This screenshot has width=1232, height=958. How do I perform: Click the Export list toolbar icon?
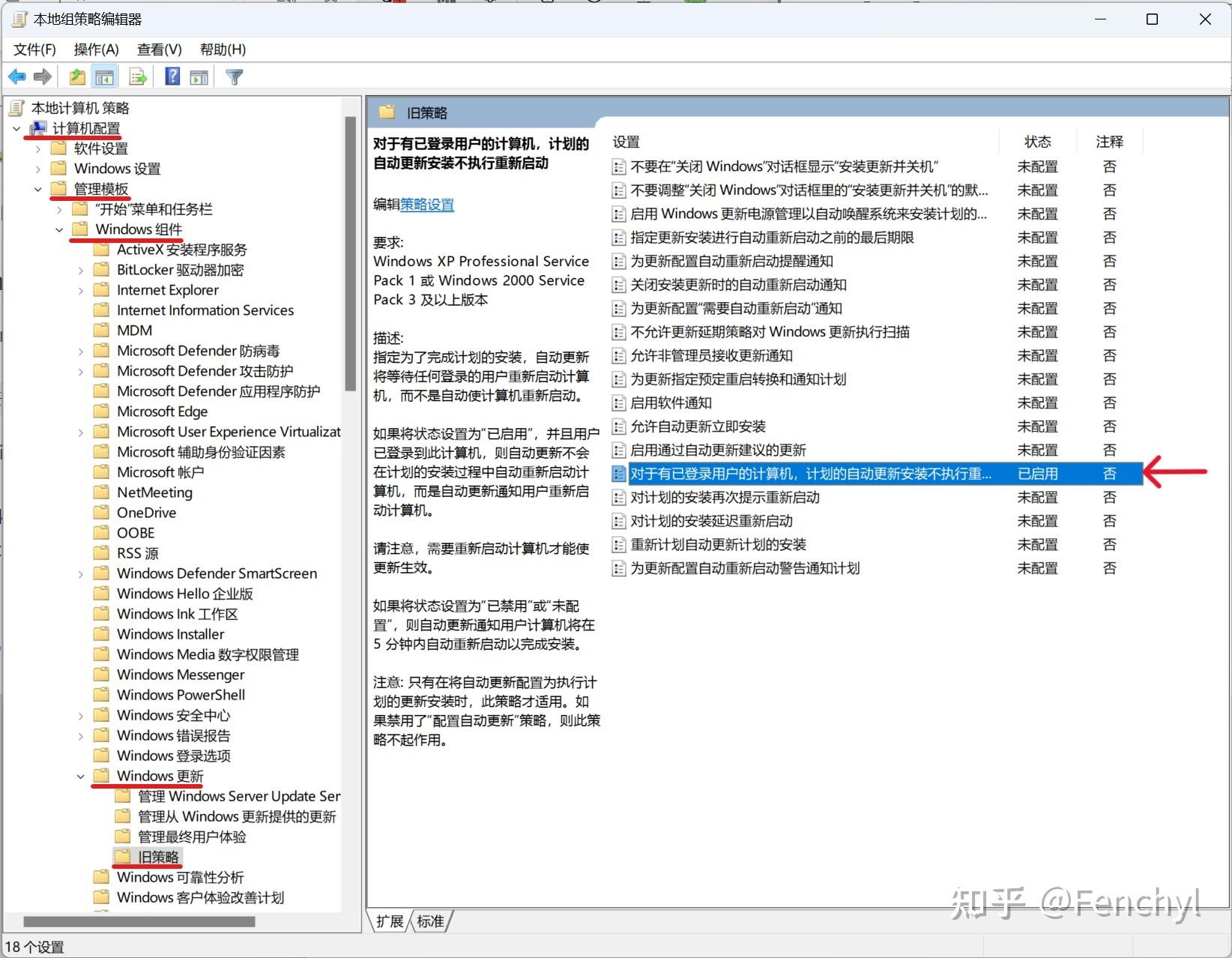coord(138,76)
